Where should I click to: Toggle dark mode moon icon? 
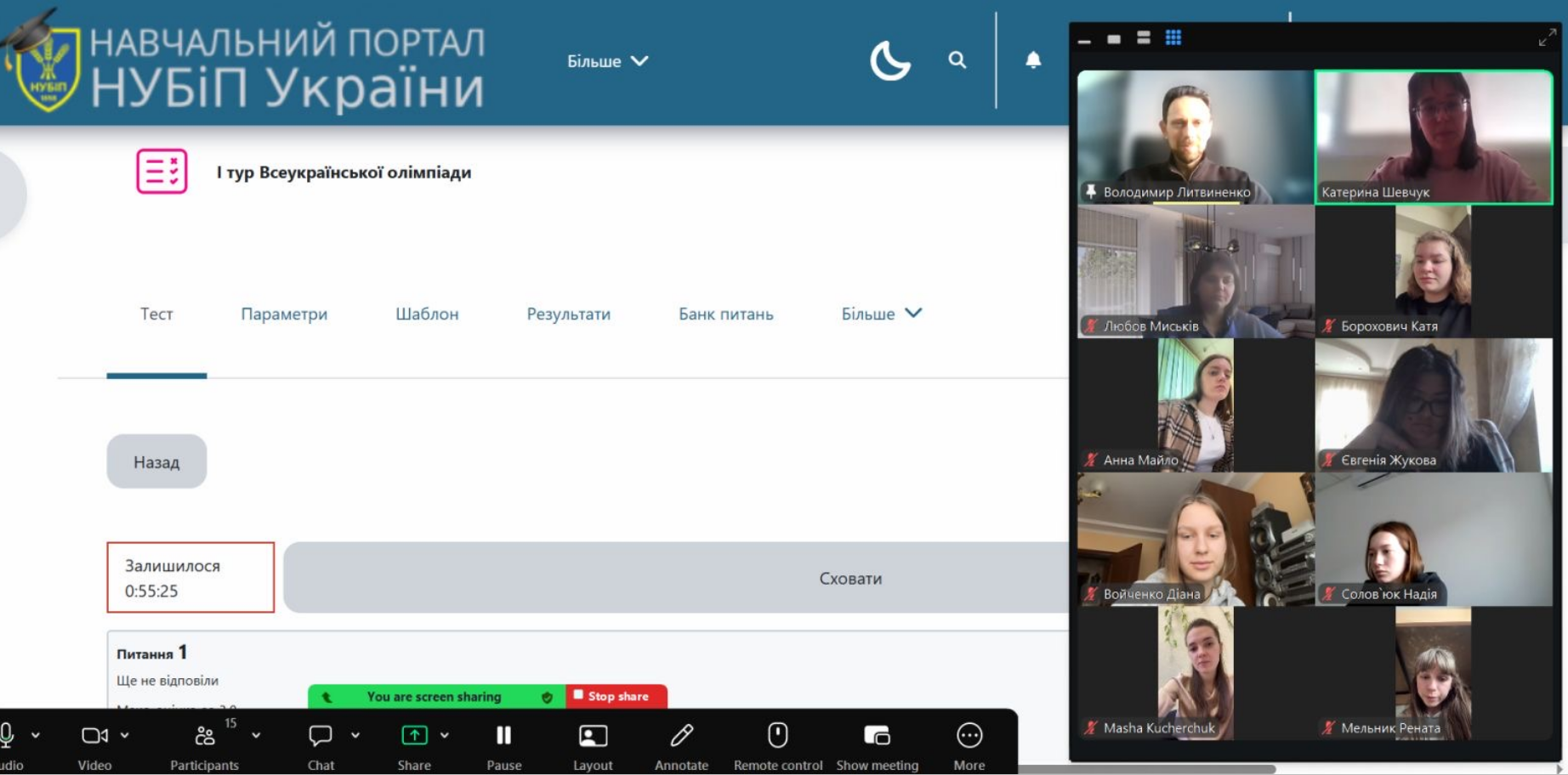coord(889,60)
